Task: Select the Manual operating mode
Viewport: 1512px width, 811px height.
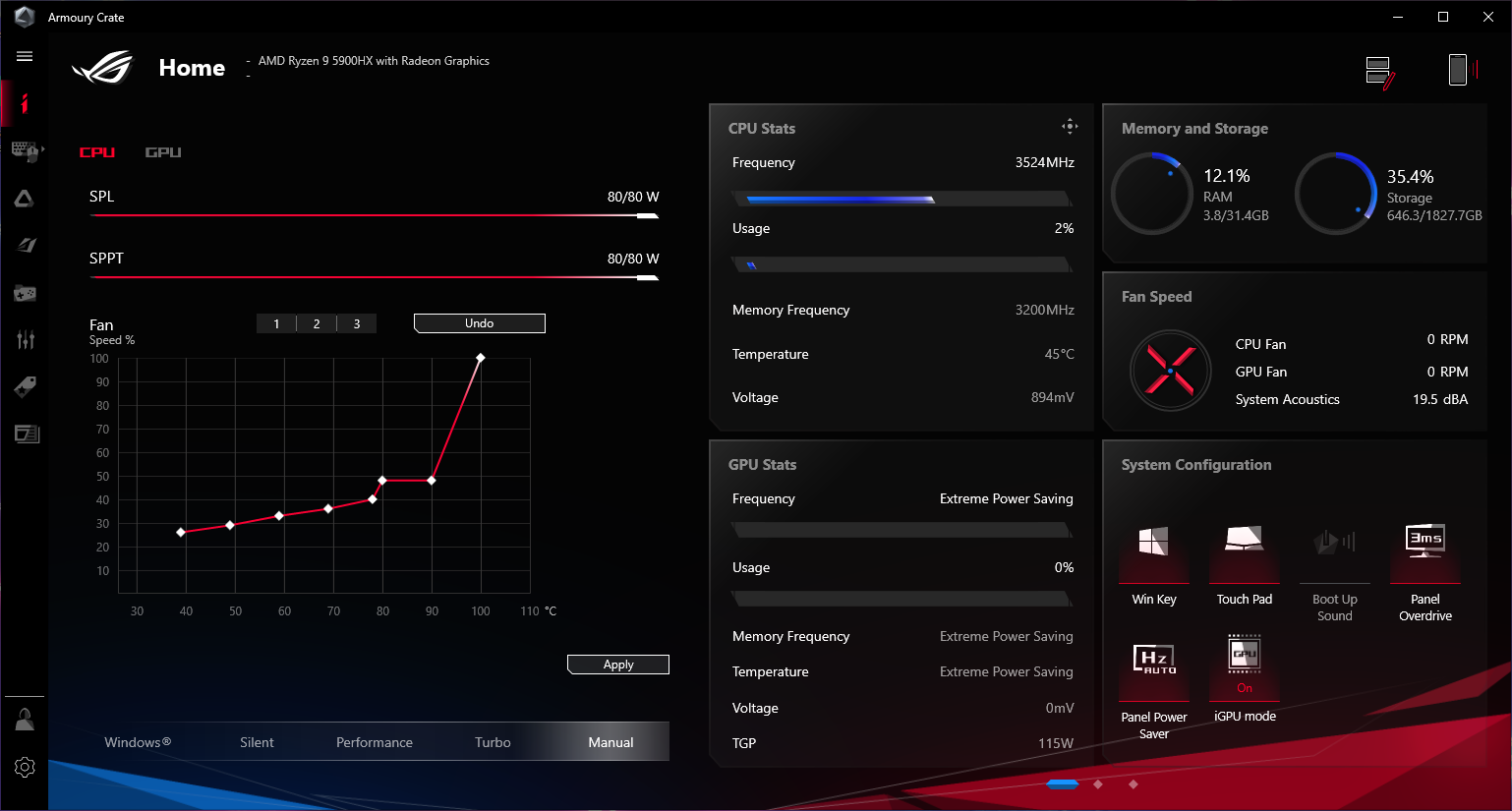Action: (x=611, y=742)
